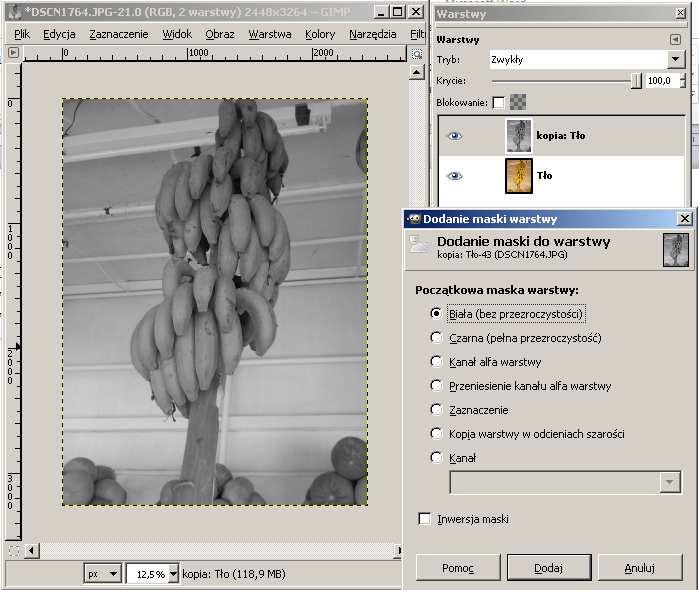Maximize the GIMP image window
Viewport: 699px width, 590px height.
point(398,12)
